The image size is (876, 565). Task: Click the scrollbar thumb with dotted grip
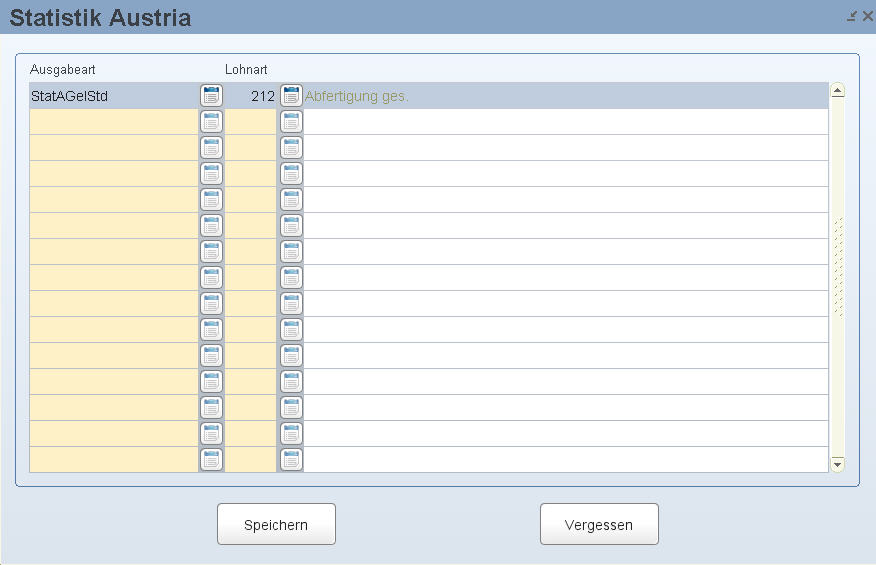click(x=838, y=268)
